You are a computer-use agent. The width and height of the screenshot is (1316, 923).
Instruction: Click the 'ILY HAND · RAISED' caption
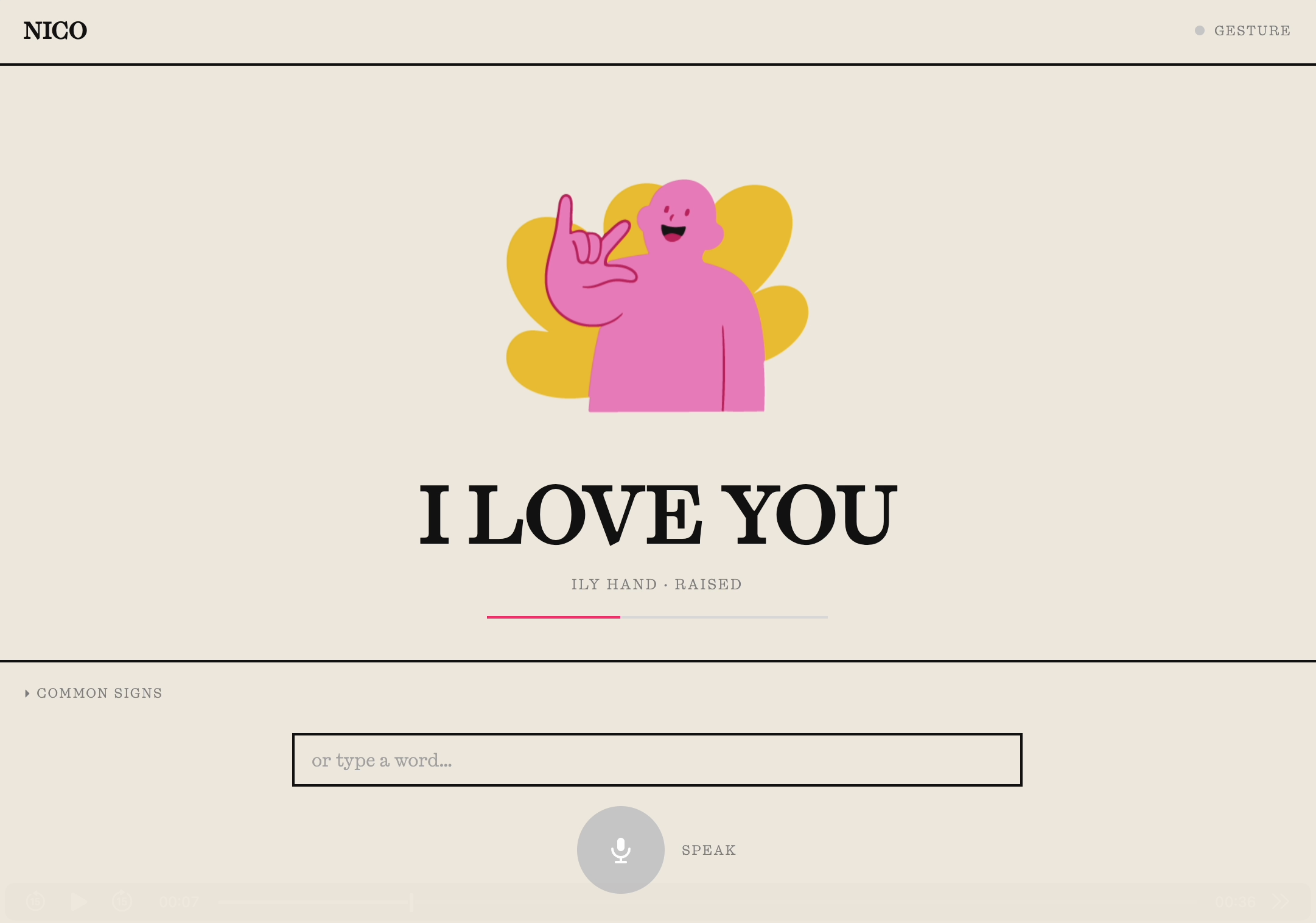[x=657, y=584]
